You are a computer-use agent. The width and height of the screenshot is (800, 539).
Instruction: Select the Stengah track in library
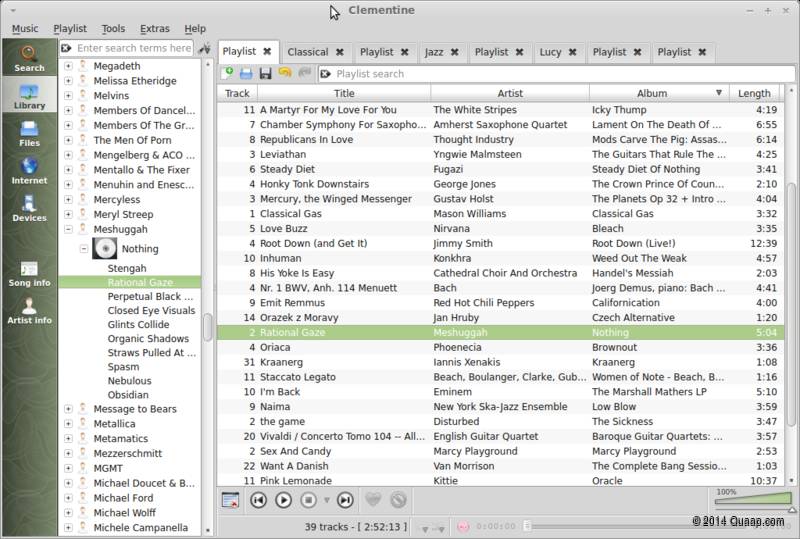coord(127,268)
